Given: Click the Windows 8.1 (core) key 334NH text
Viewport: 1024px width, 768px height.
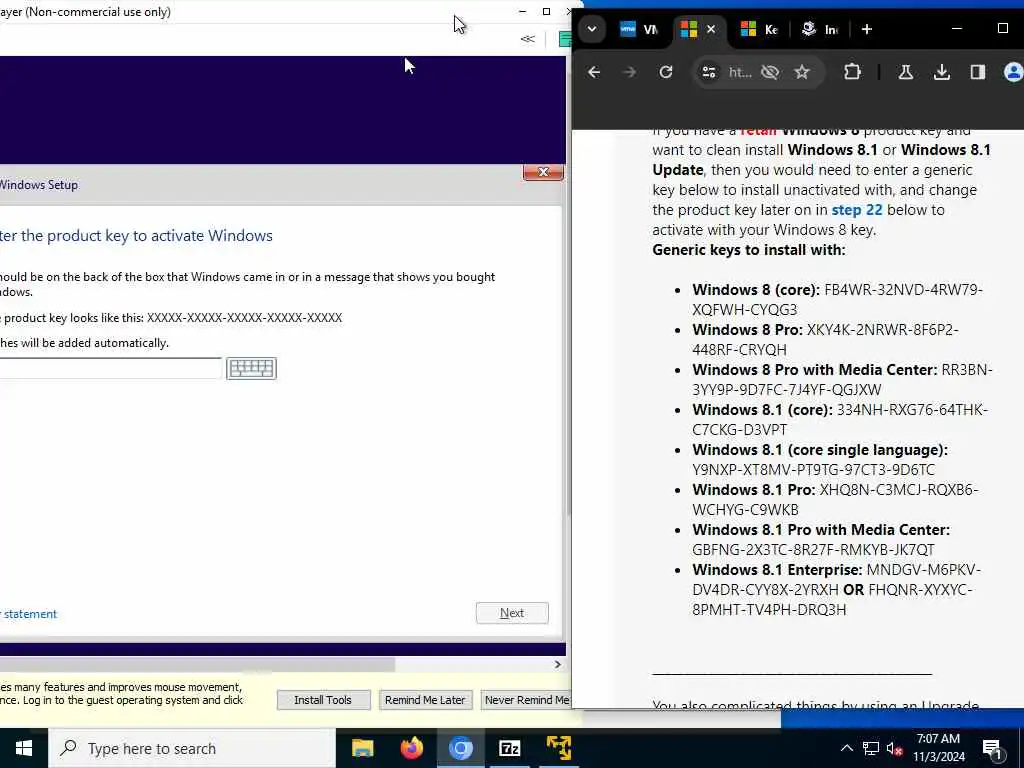Looking at the screenshot, I should [840, 419].
